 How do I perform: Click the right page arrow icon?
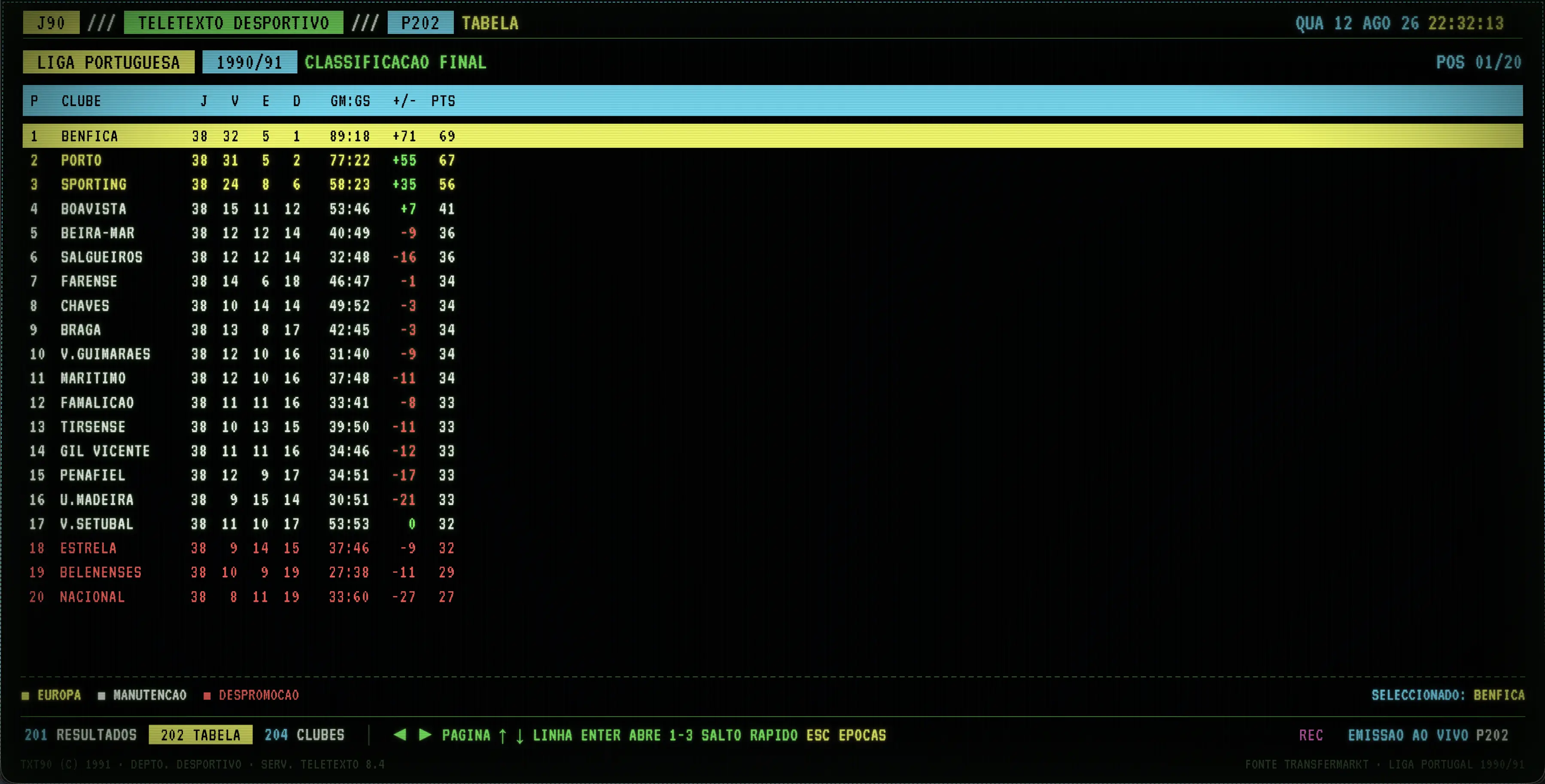(425, 735)
